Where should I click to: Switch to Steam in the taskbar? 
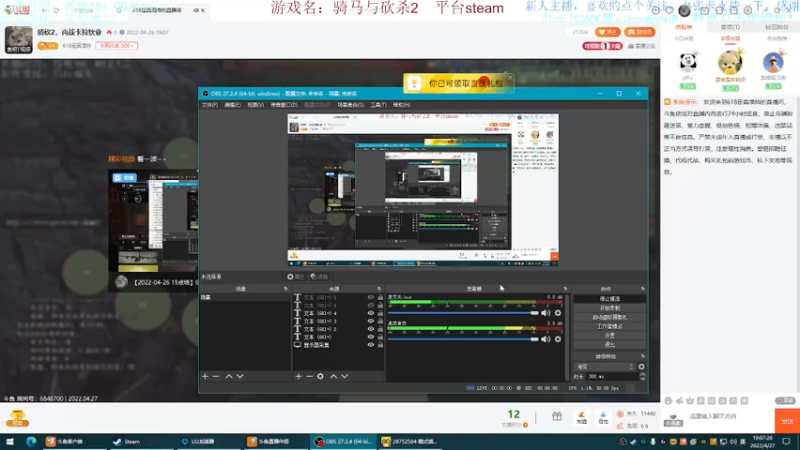(127, 441)
